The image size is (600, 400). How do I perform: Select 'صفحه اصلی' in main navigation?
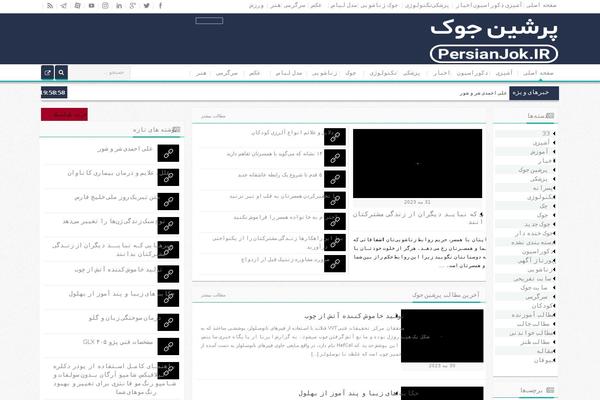538,73
